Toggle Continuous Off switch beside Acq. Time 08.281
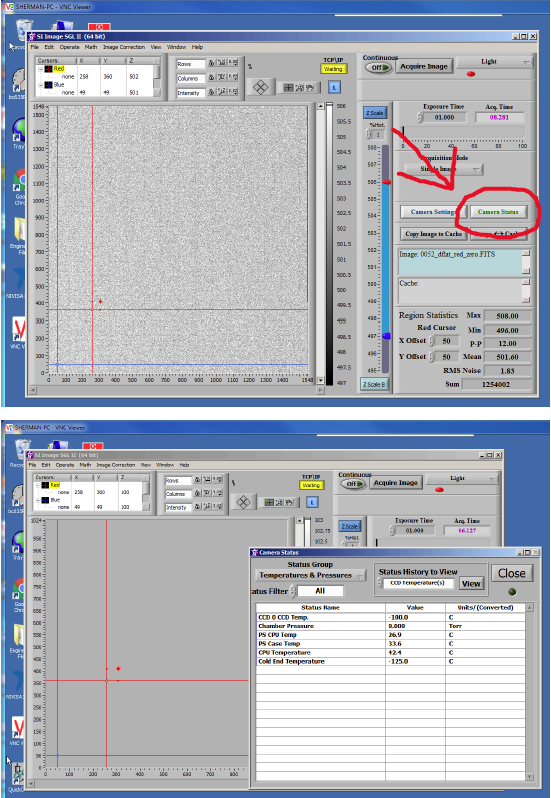This screenshot has width=551, height=798. (380, 67)
